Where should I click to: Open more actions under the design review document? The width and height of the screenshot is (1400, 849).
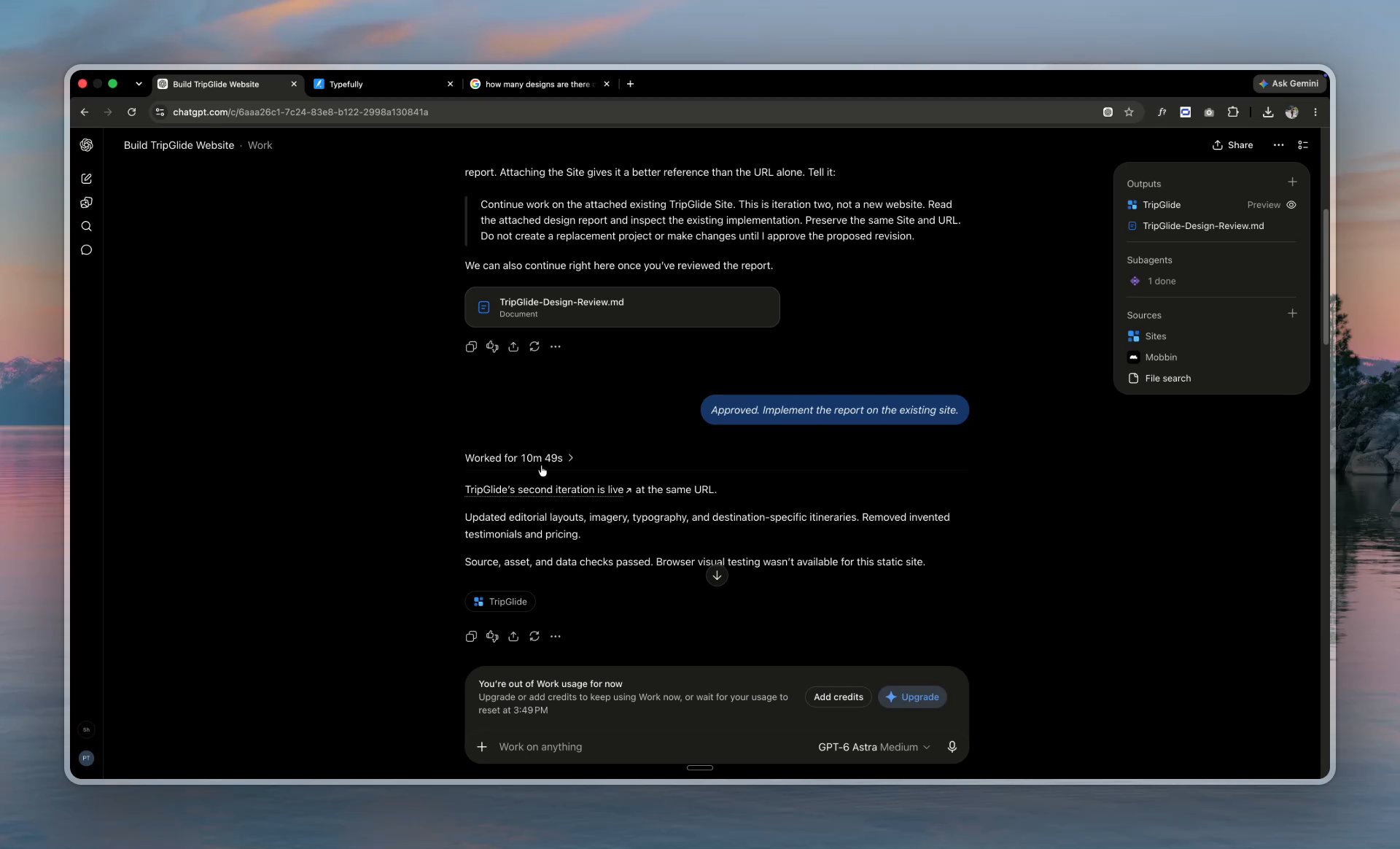(556, 346)
